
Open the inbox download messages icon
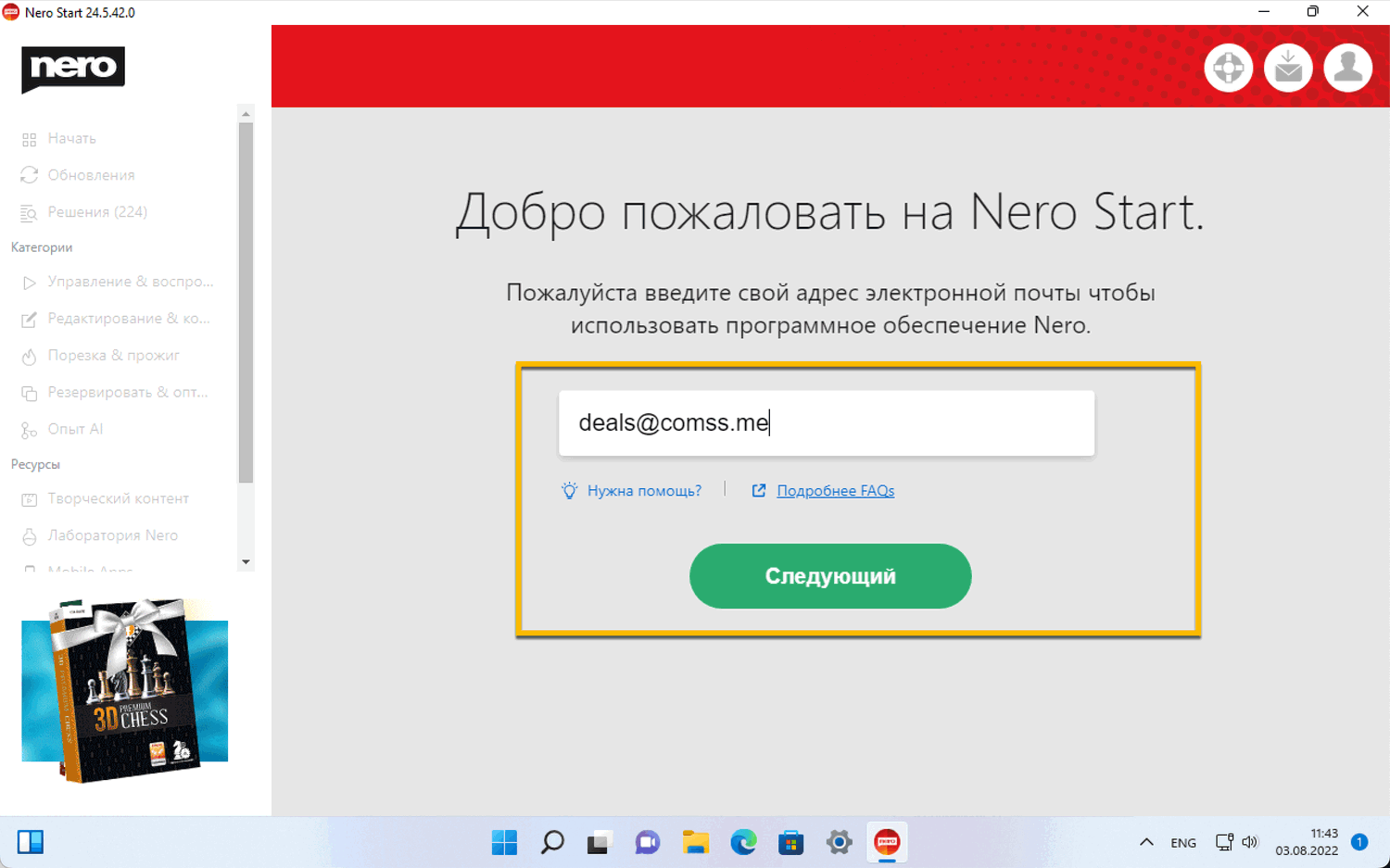[1288, 68]
